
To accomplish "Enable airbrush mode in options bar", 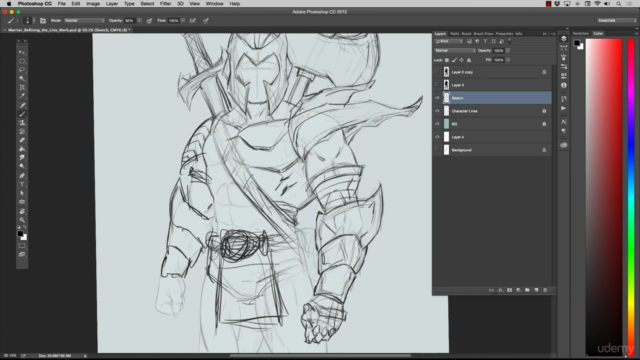I will [x=193, y=20].
